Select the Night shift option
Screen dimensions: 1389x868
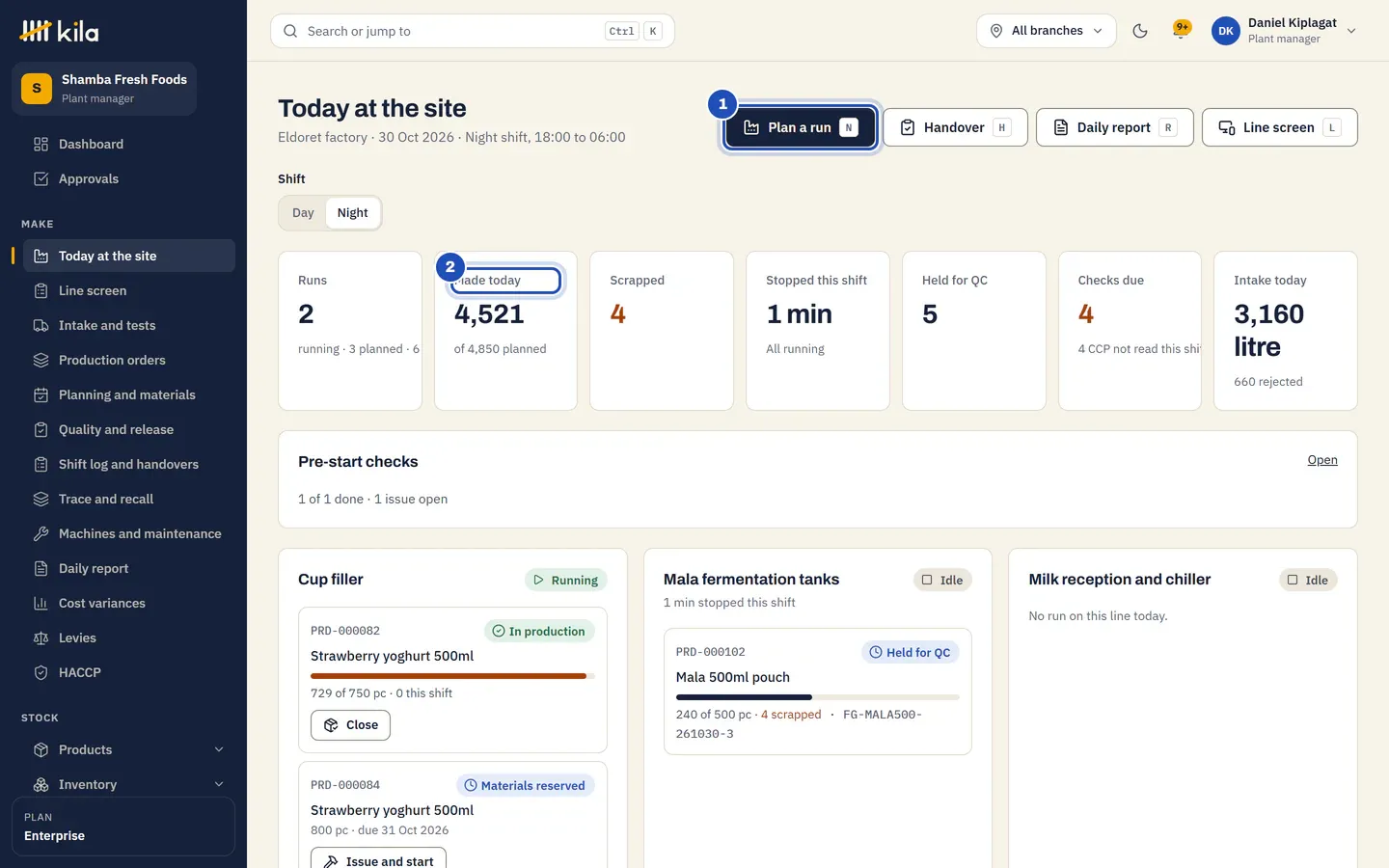(352, 213)
